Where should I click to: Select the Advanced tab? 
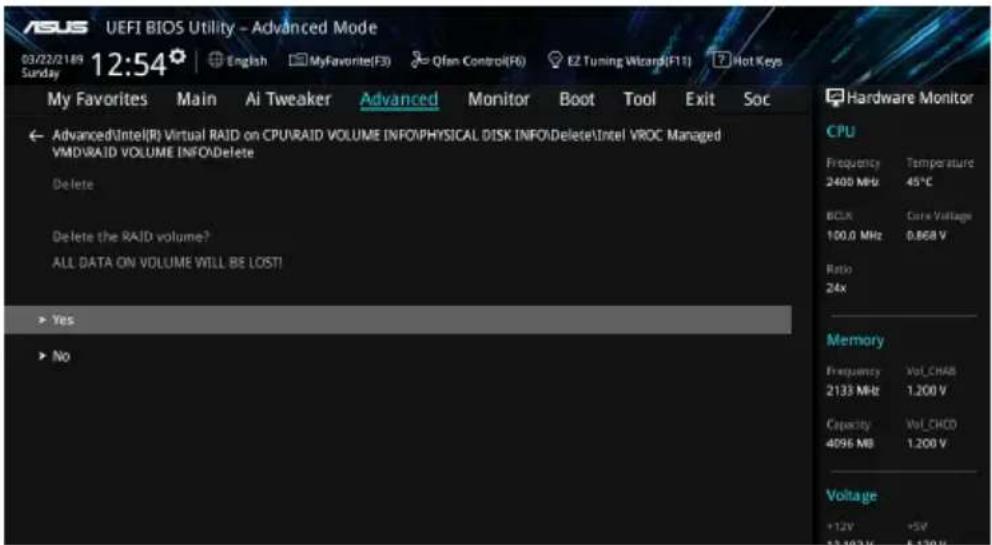(399, 99)
